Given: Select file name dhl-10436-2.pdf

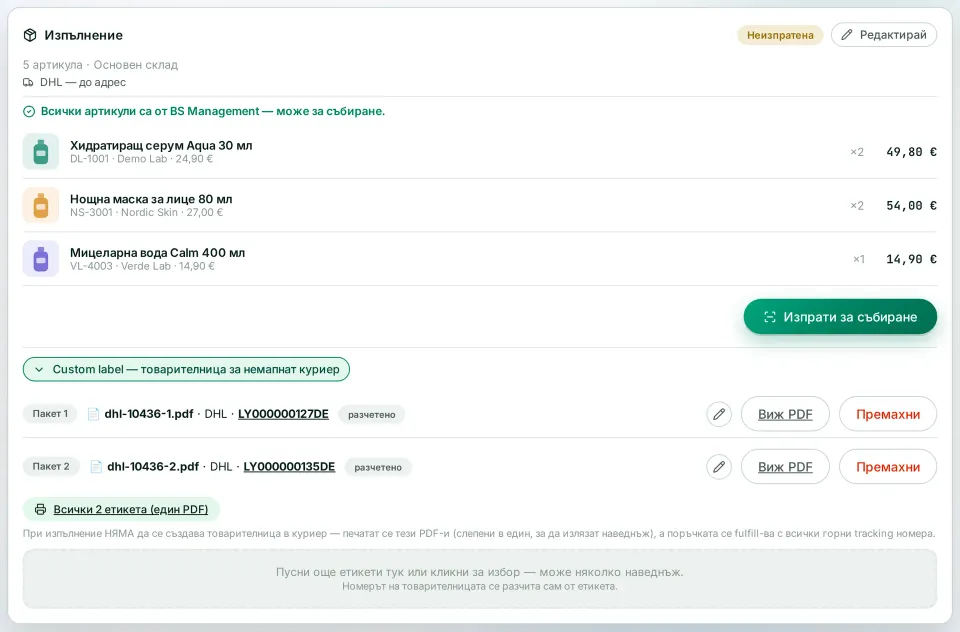Looking at the screenshot, I should pyautogui.click(x=153, y=467).
